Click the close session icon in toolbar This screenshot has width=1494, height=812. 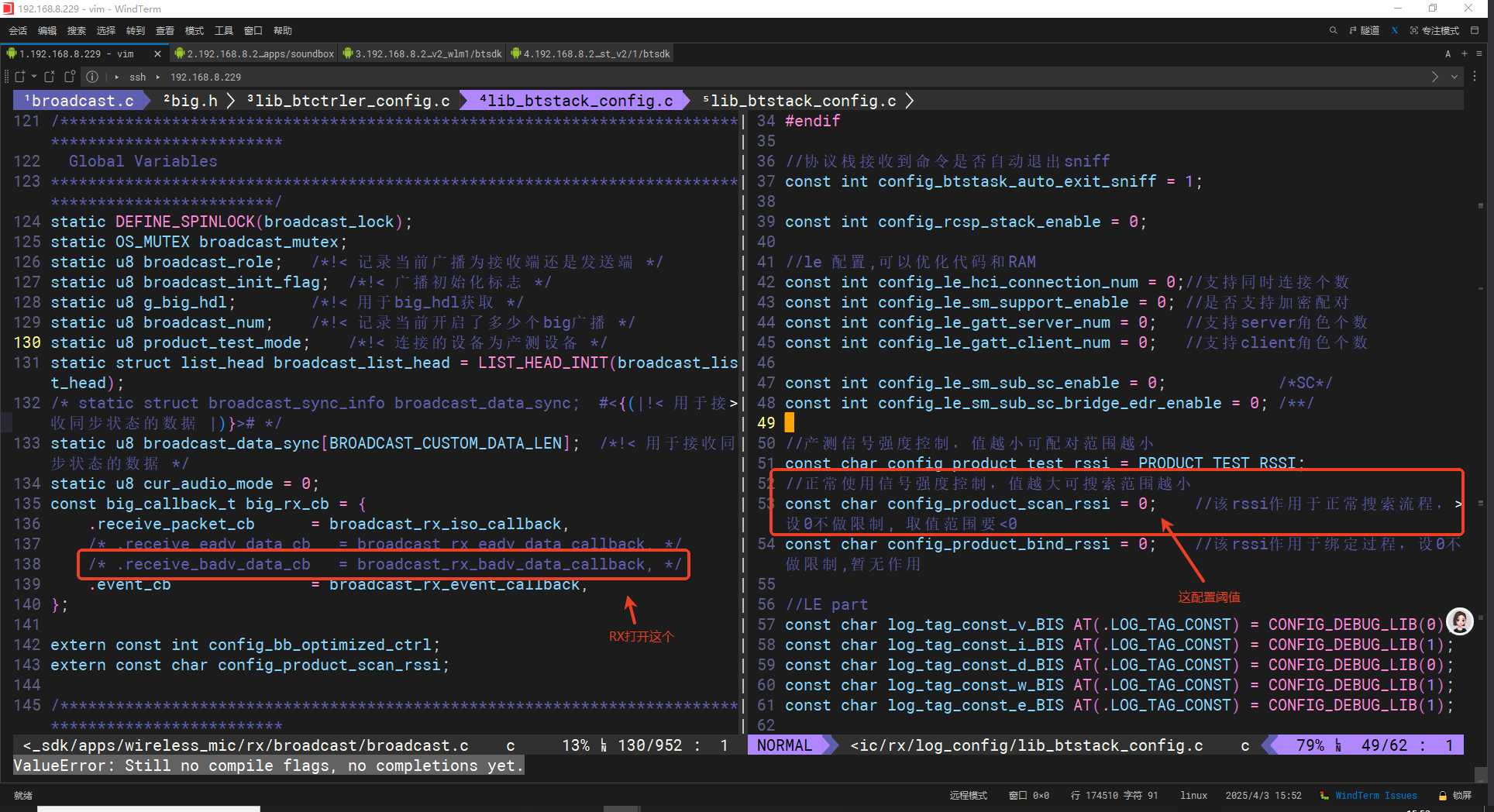tap(50, 77)
